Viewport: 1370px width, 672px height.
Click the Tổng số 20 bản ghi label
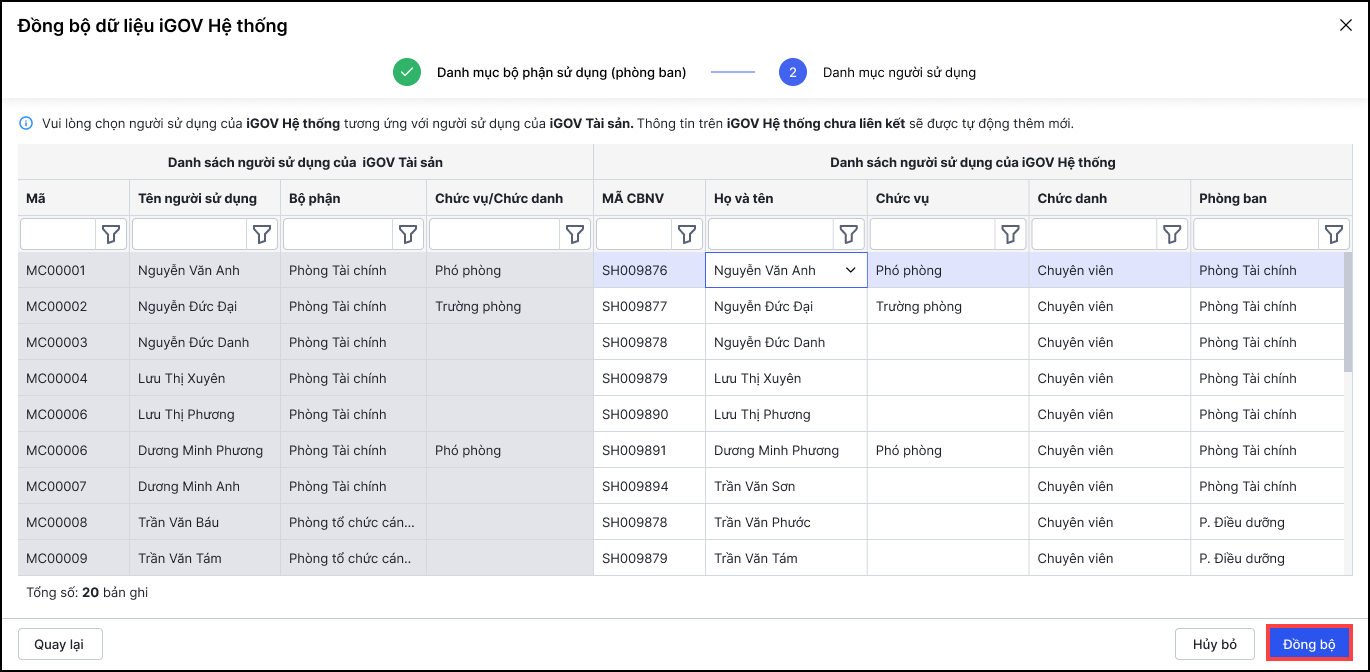(x=87, y=592)
